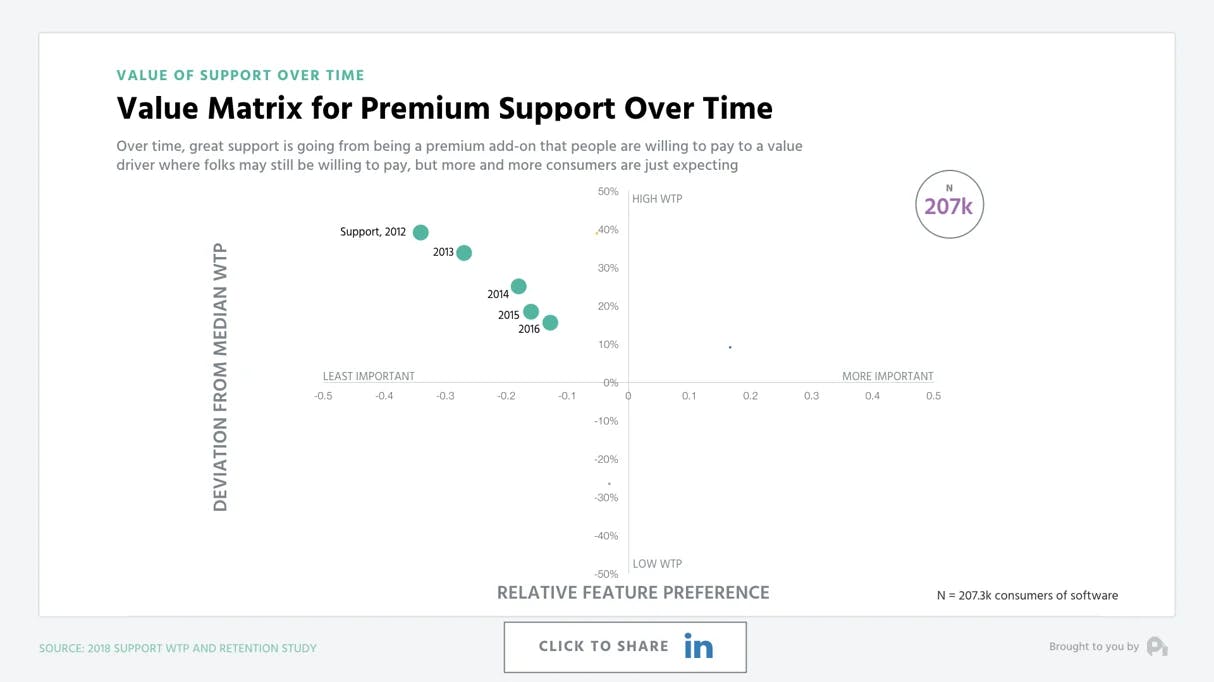Click the CLICK TO SHARE button
Screen dimensions: 1214x682
click(x=604, y=647)
